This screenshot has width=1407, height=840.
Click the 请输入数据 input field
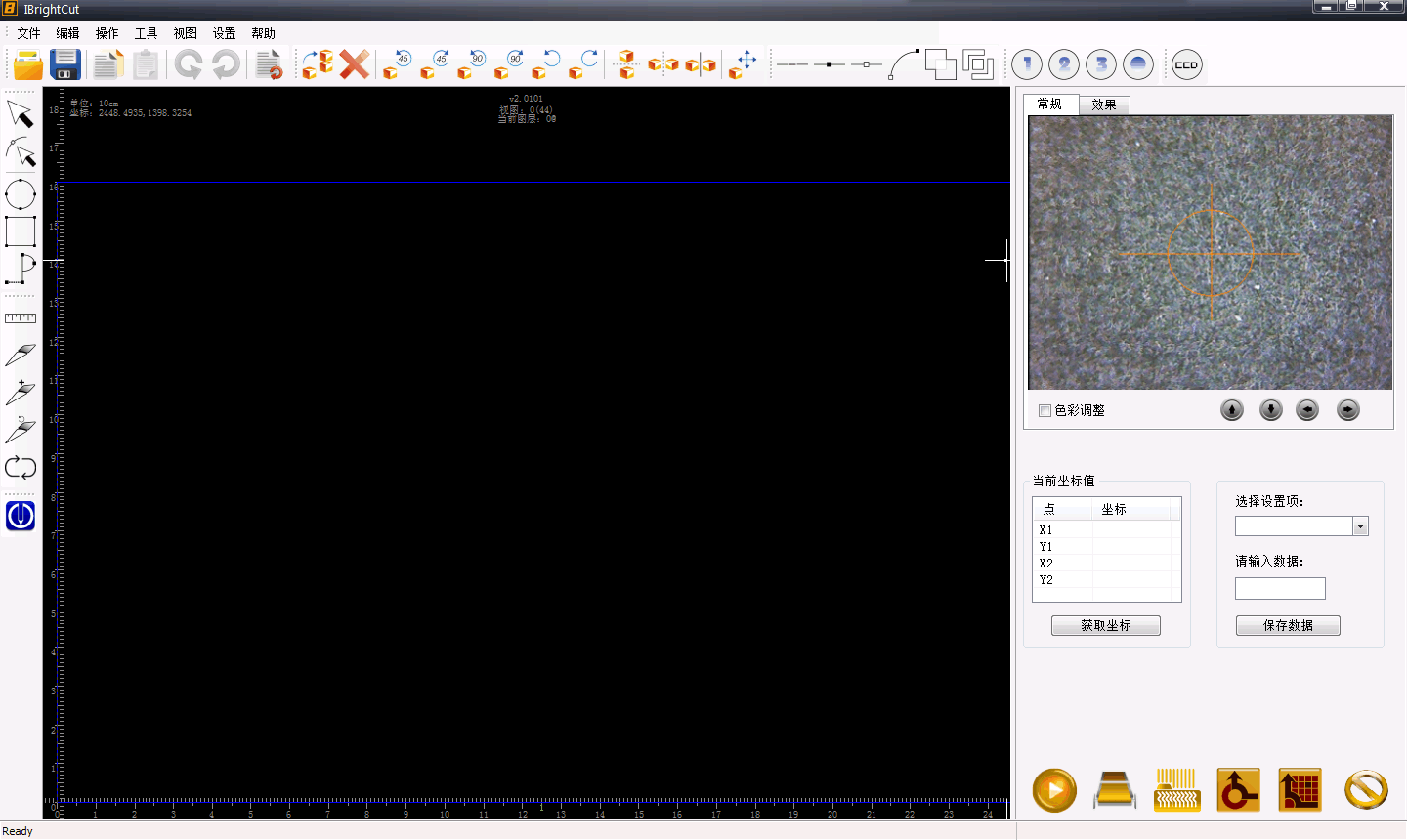(1280, 588)
